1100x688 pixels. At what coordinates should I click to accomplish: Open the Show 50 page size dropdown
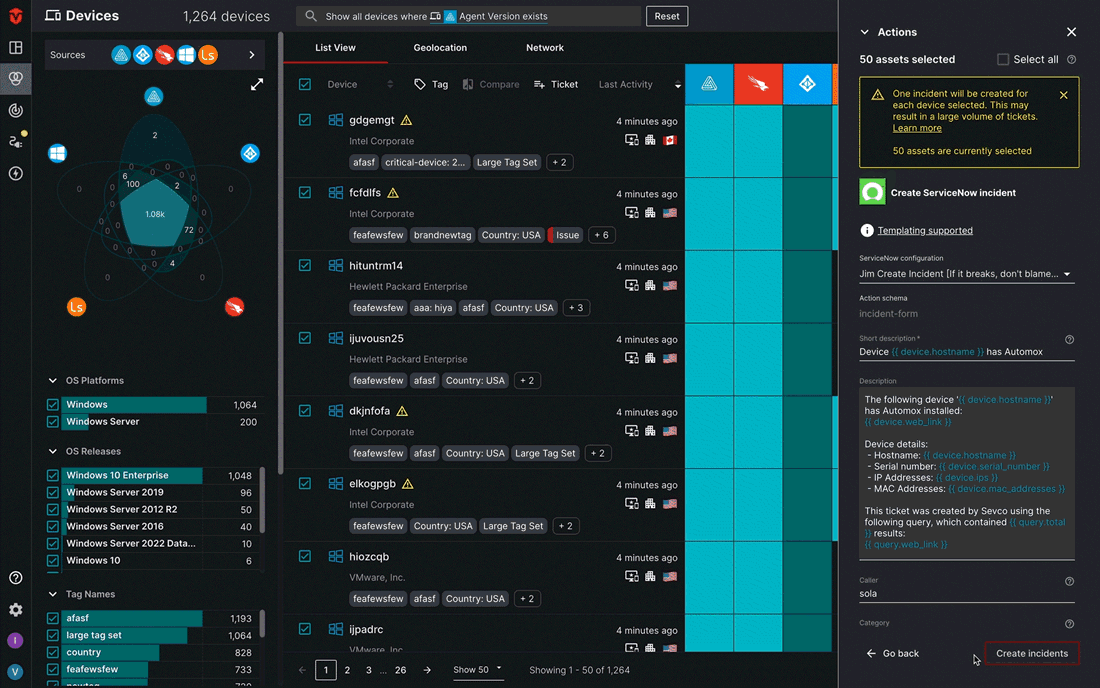477,670
